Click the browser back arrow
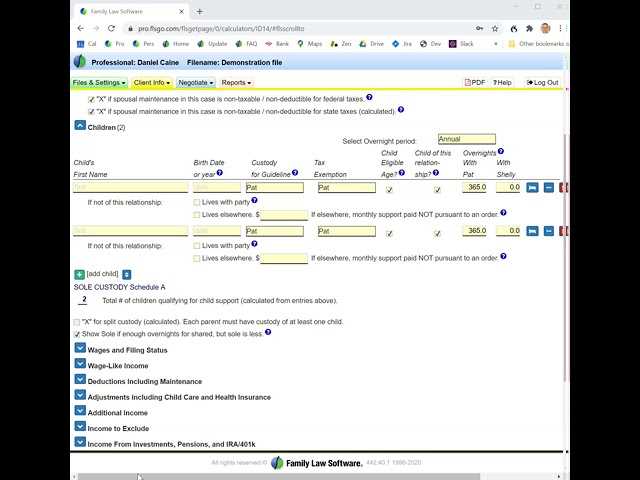 tap(80, 28)
